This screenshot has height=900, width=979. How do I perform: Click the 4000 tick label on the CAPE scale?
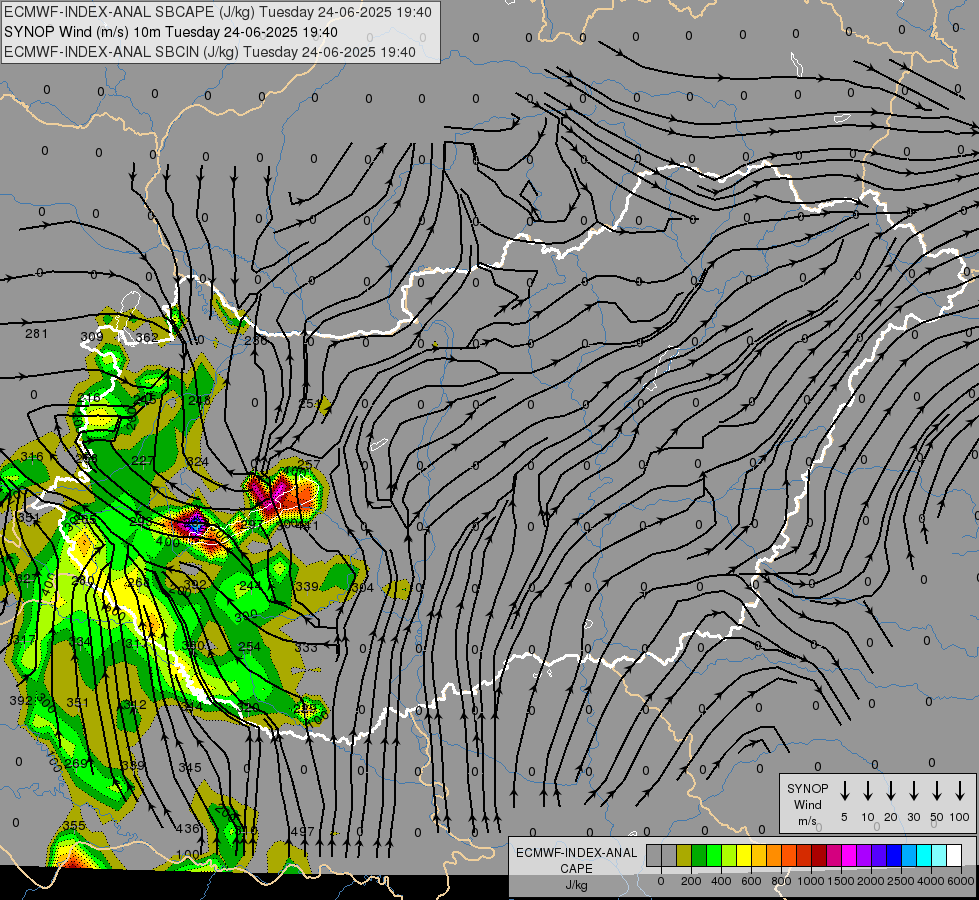click(x=931, y=881)
